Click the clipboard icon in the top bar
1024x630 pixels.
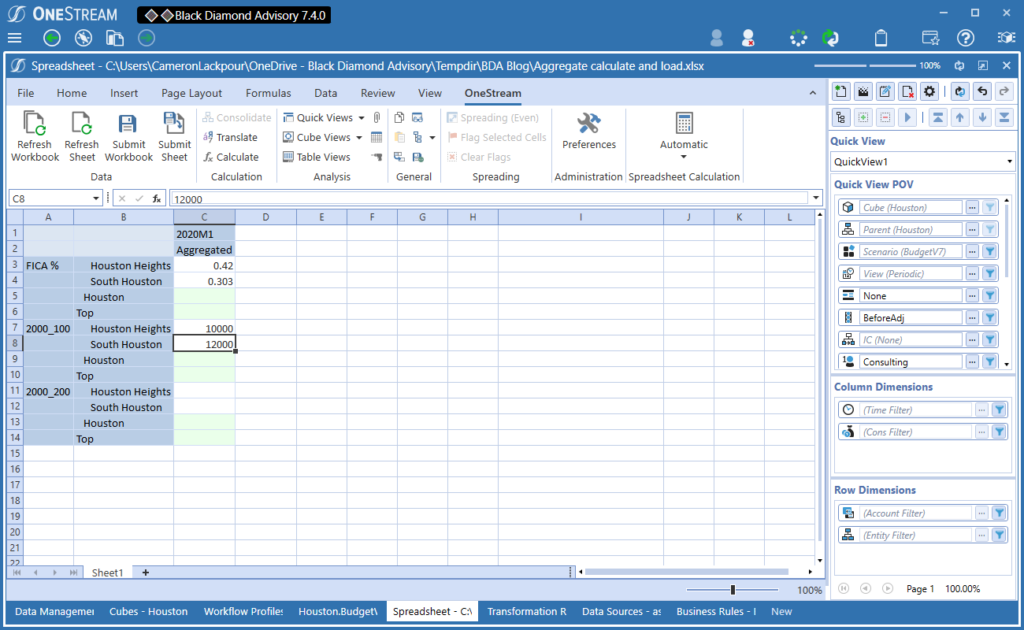coord(881,38)
